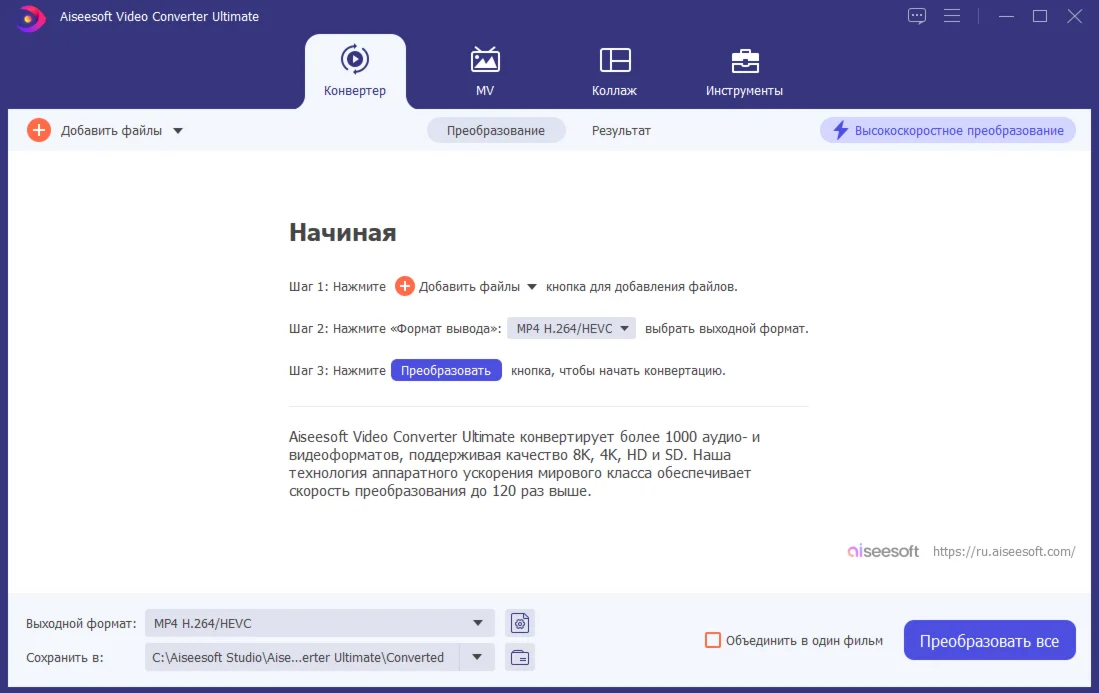Click the 'Преобразовать все' button
Screen dimensions: 1099x693
point(989,641)
